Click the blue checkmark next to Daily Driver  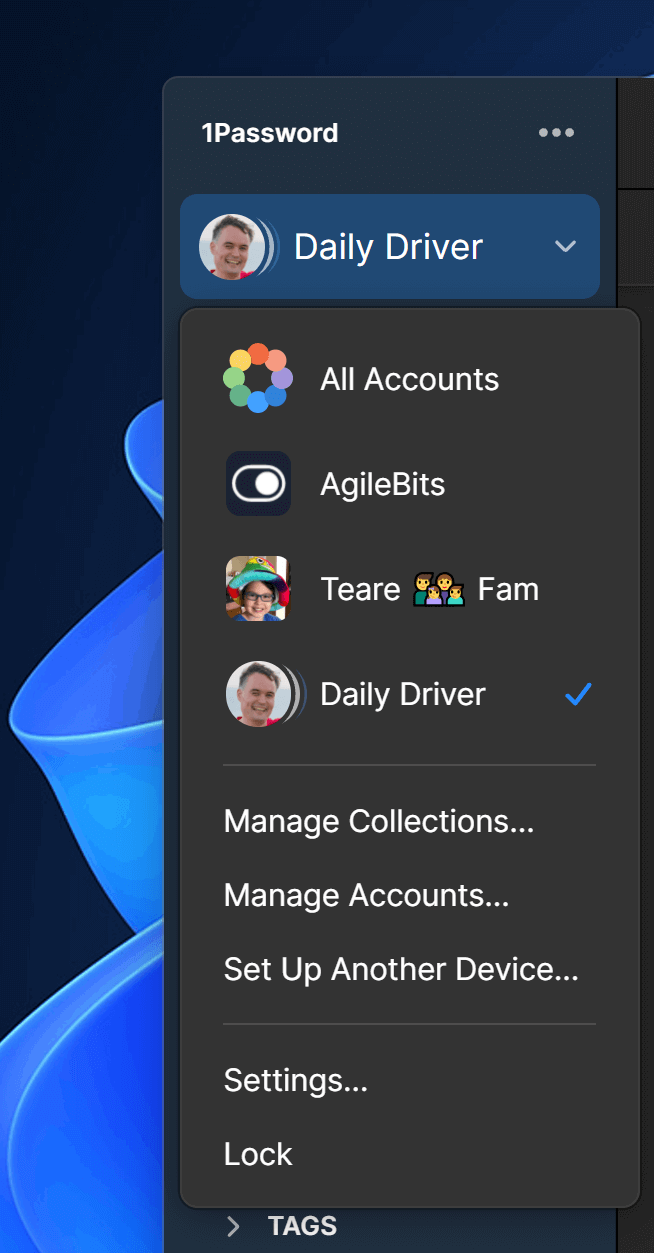(578, 694)
